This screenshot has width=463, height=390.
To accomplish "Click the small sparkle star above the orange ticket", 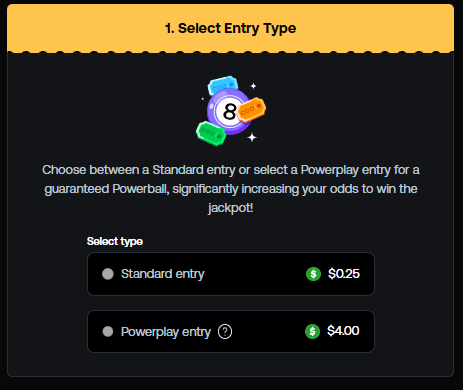I will coord(253,86).
